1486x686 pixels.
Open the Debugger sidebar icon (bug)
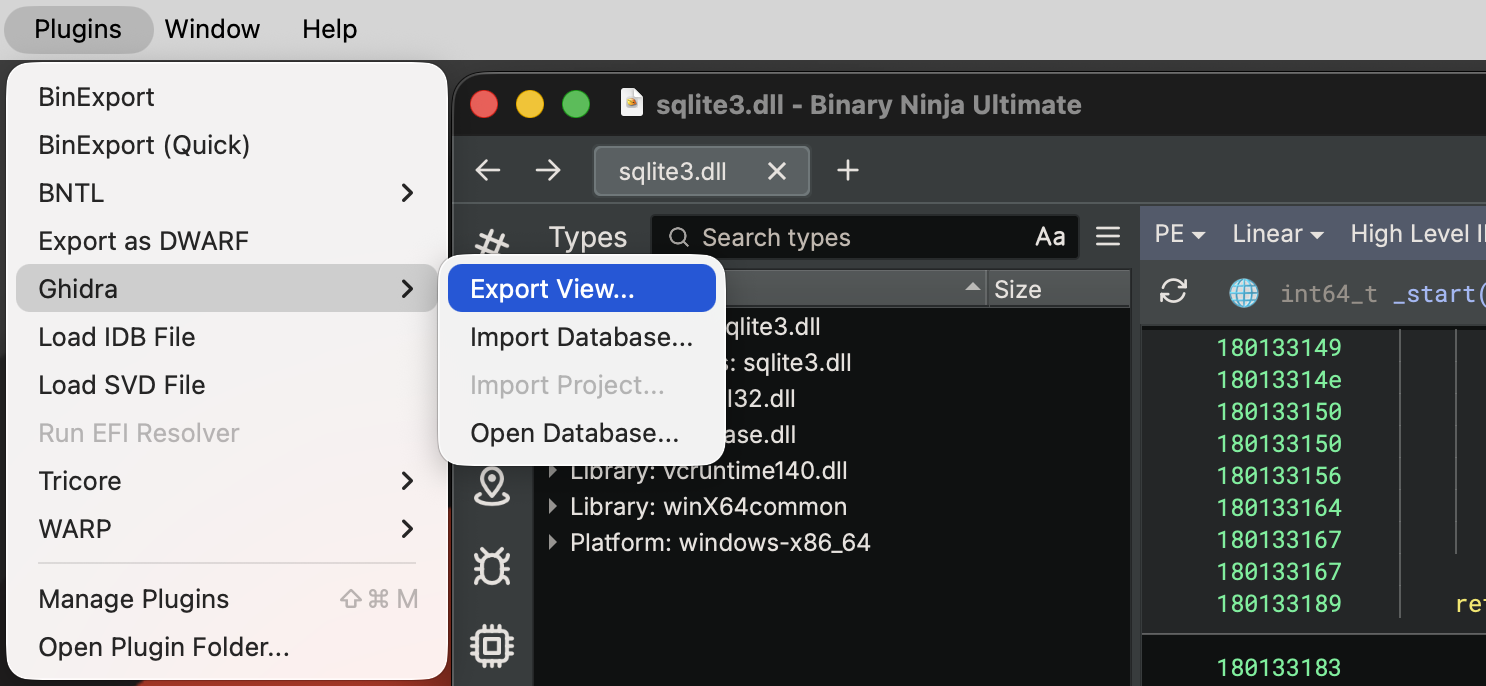(x=492, y=567)
